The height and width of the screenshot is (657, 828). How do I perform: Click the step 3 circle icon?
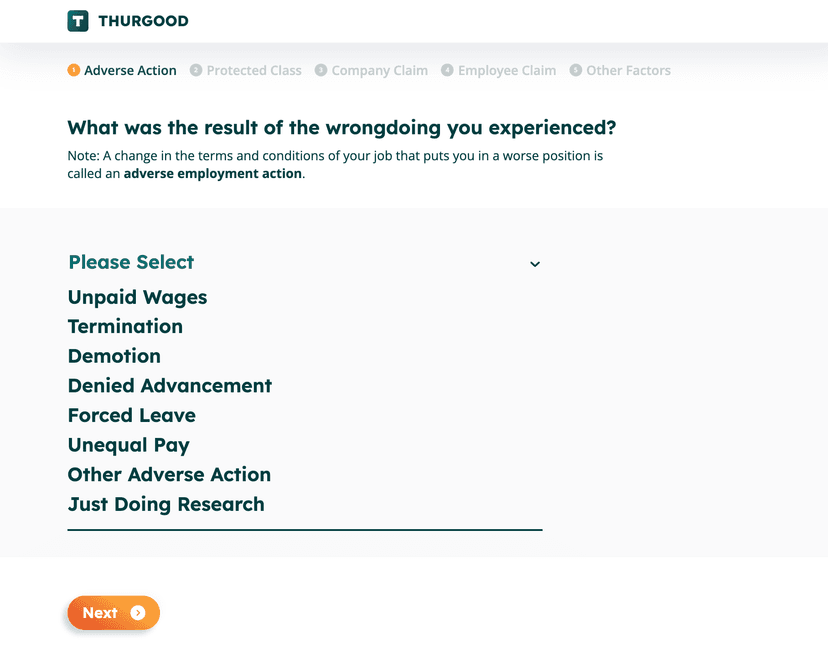[321, 70]
